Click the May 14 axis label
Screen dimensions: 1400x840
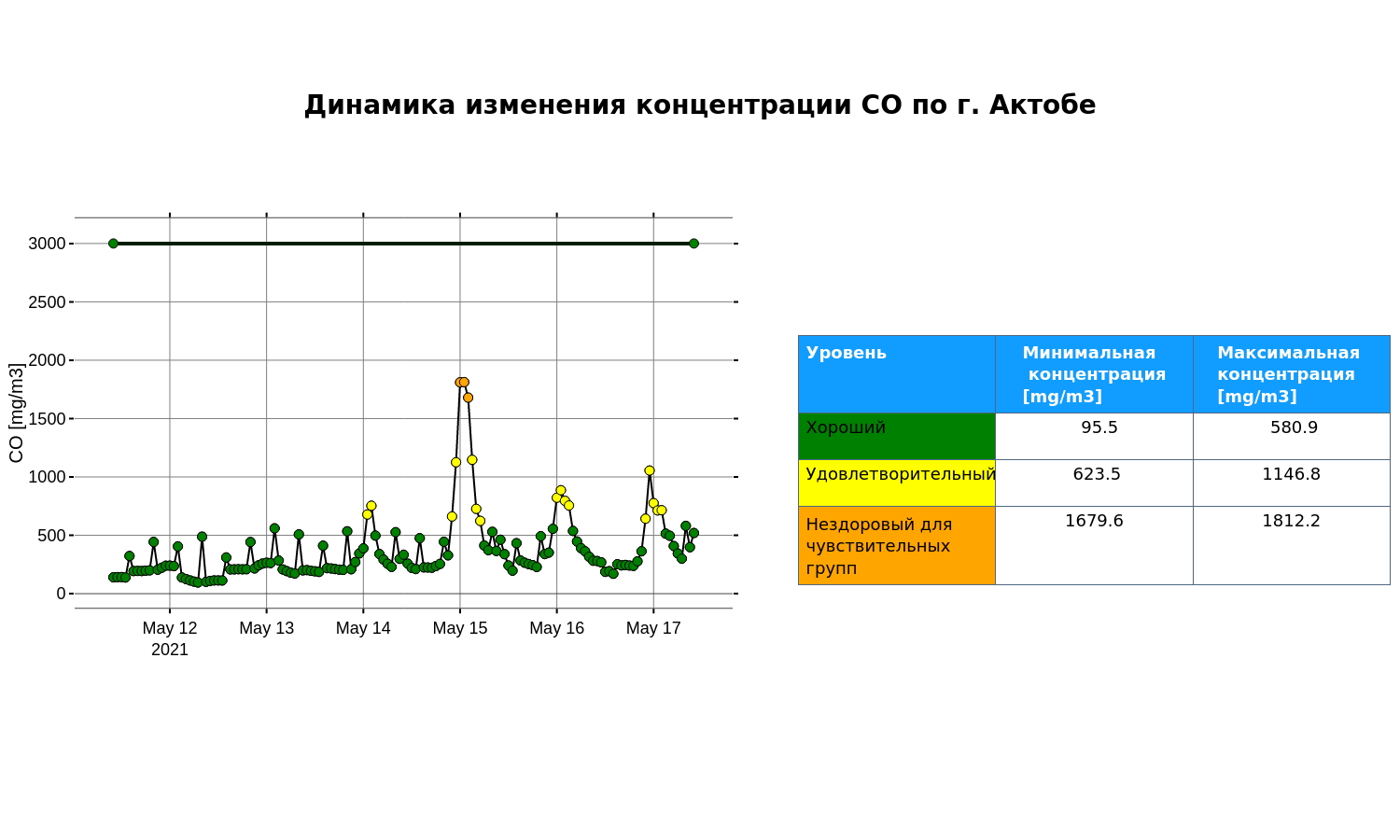tap(363, 628)
